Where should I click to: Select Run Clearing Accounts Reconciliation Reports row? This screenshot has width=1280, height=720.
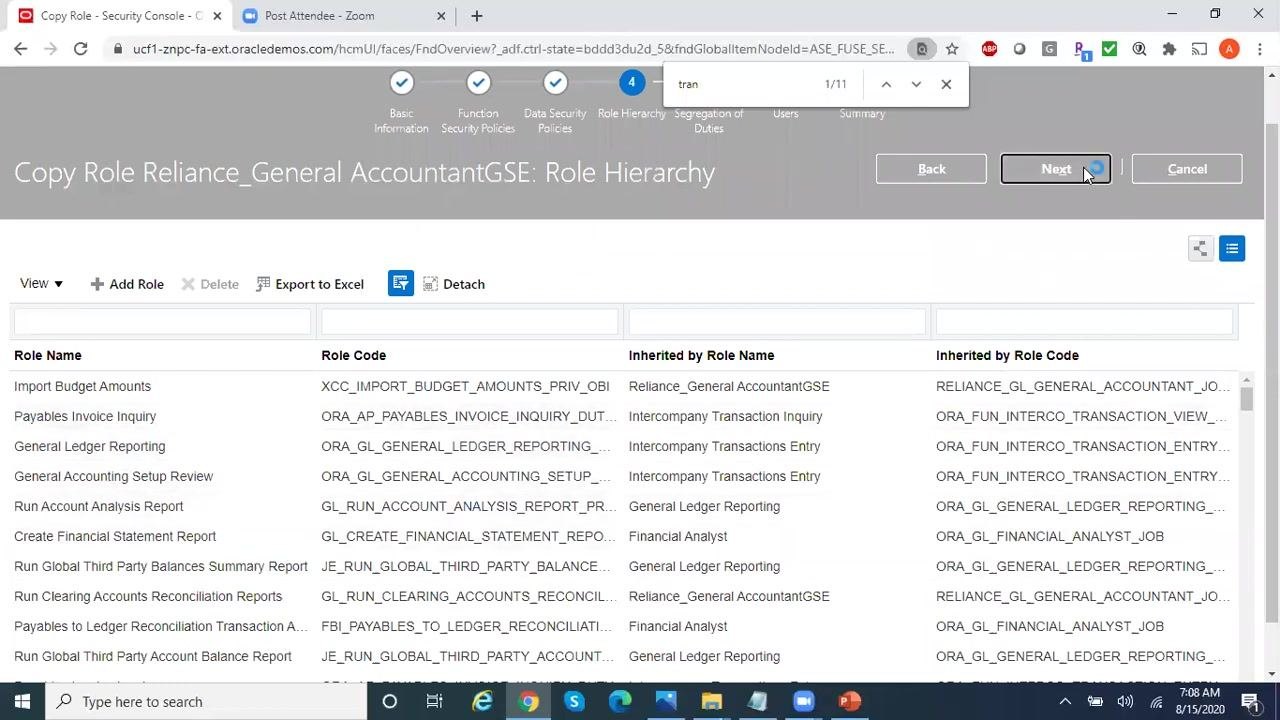pyautogui.click(x=625, y=596)
